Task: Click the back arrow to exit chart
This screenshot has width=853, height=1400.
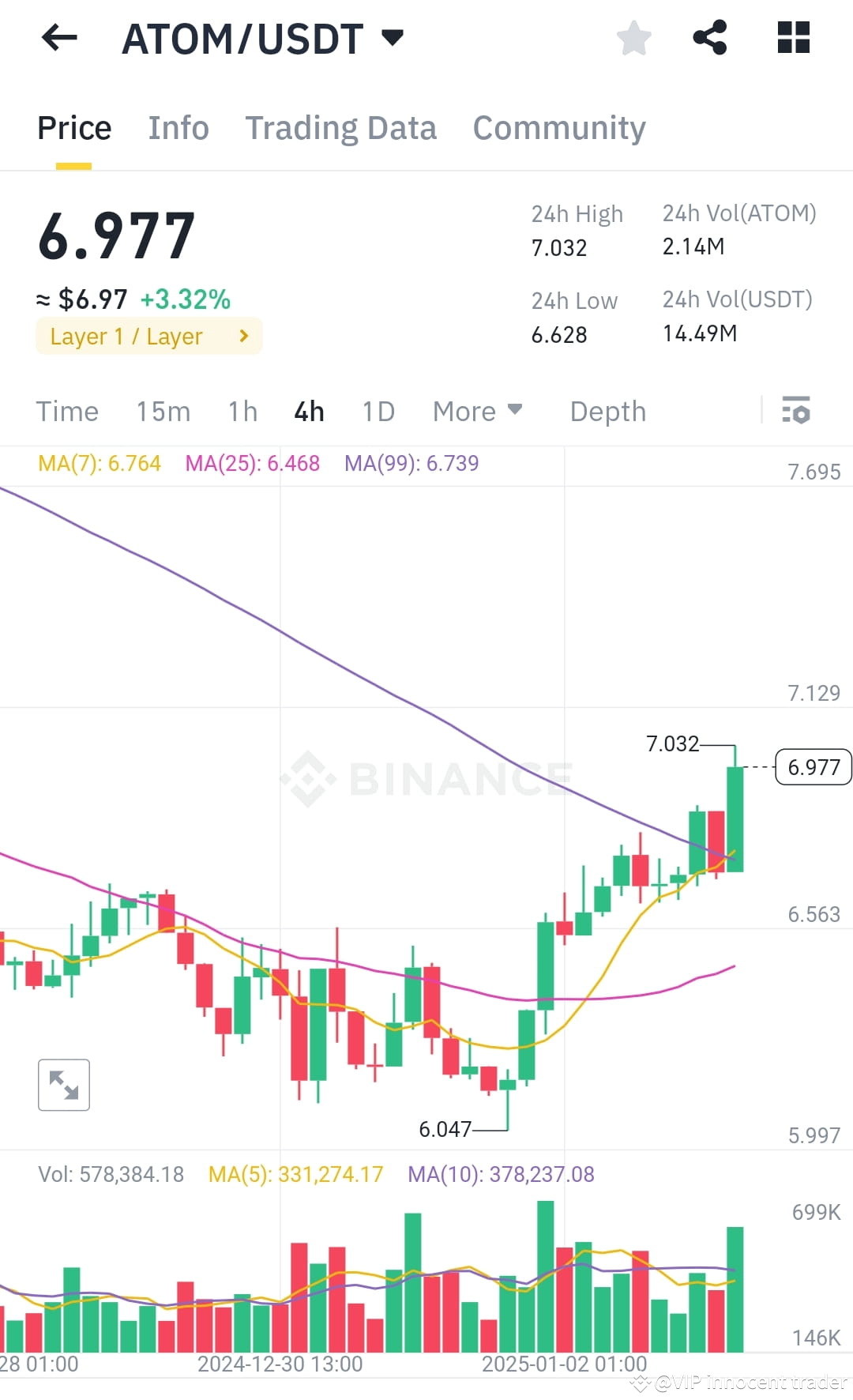Action: 58,37
